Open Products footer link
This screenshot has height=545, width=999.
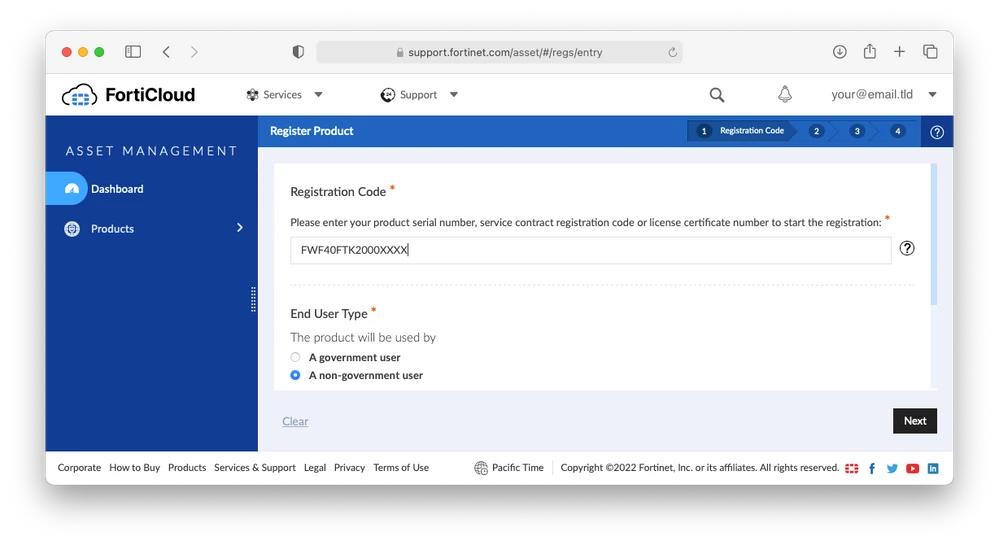coord(187,467)
